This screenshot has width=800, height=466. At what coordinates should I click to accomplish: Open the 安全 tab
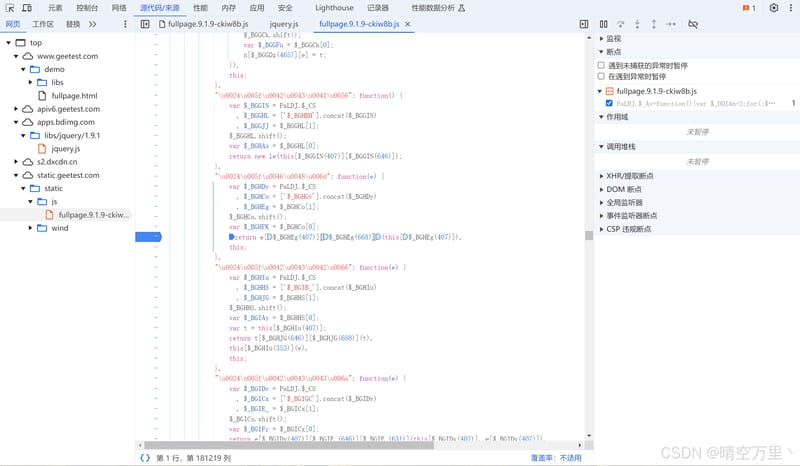pyautogui.click(x=285, y=8)
